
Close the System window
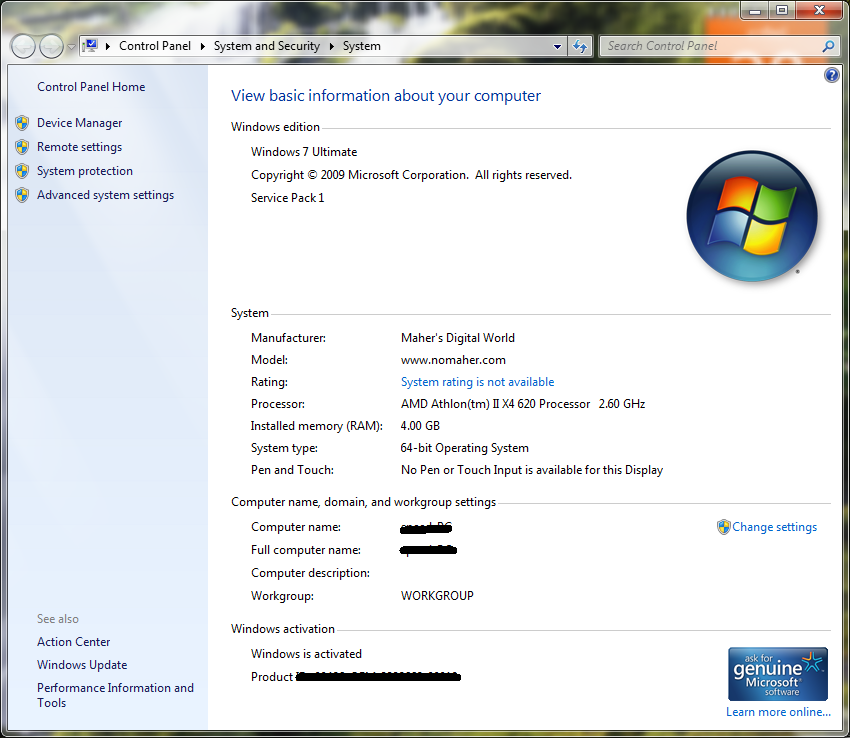(819, 10)
